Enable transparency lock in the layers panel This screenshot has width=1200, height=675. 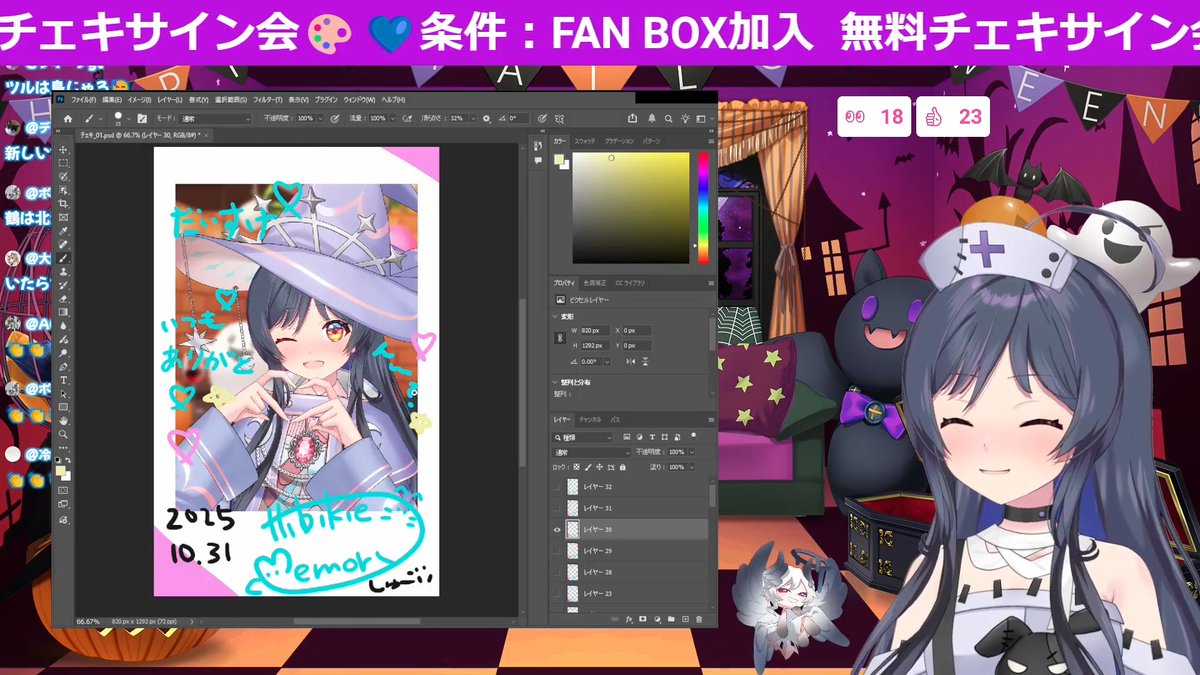575,467
